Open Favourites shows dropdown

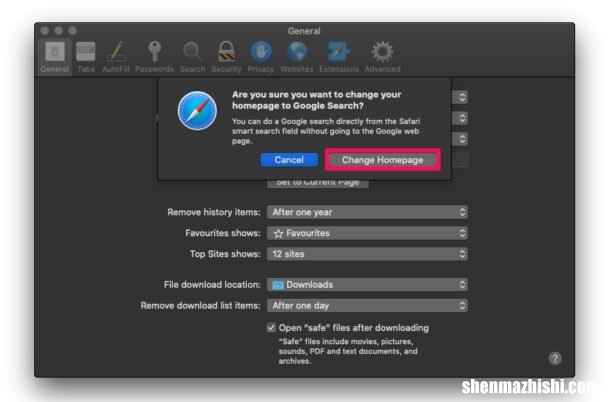[x=367, y=233]
